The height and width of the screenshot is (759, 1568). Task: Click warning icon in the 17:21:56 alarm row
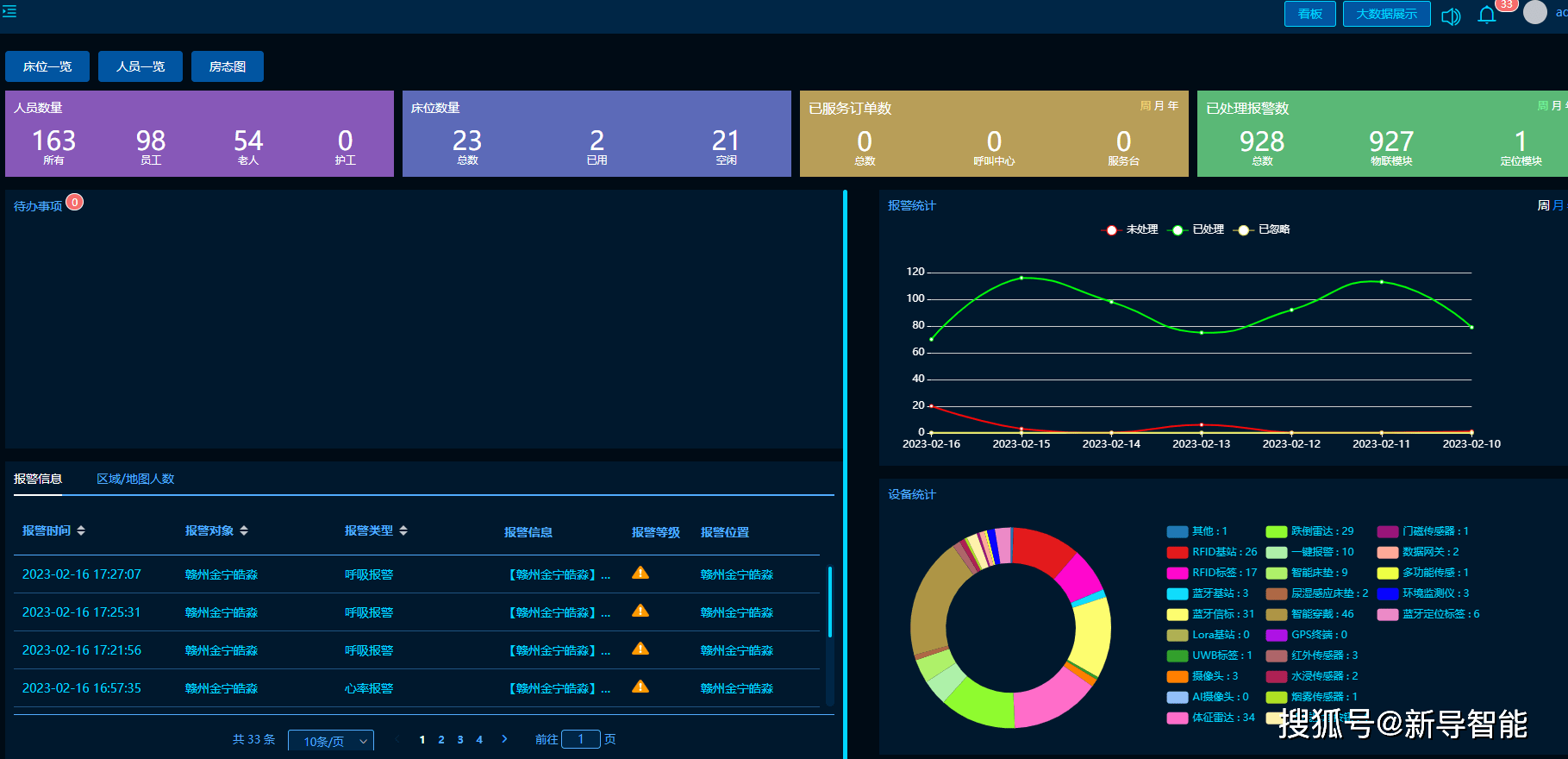[640, 649]
